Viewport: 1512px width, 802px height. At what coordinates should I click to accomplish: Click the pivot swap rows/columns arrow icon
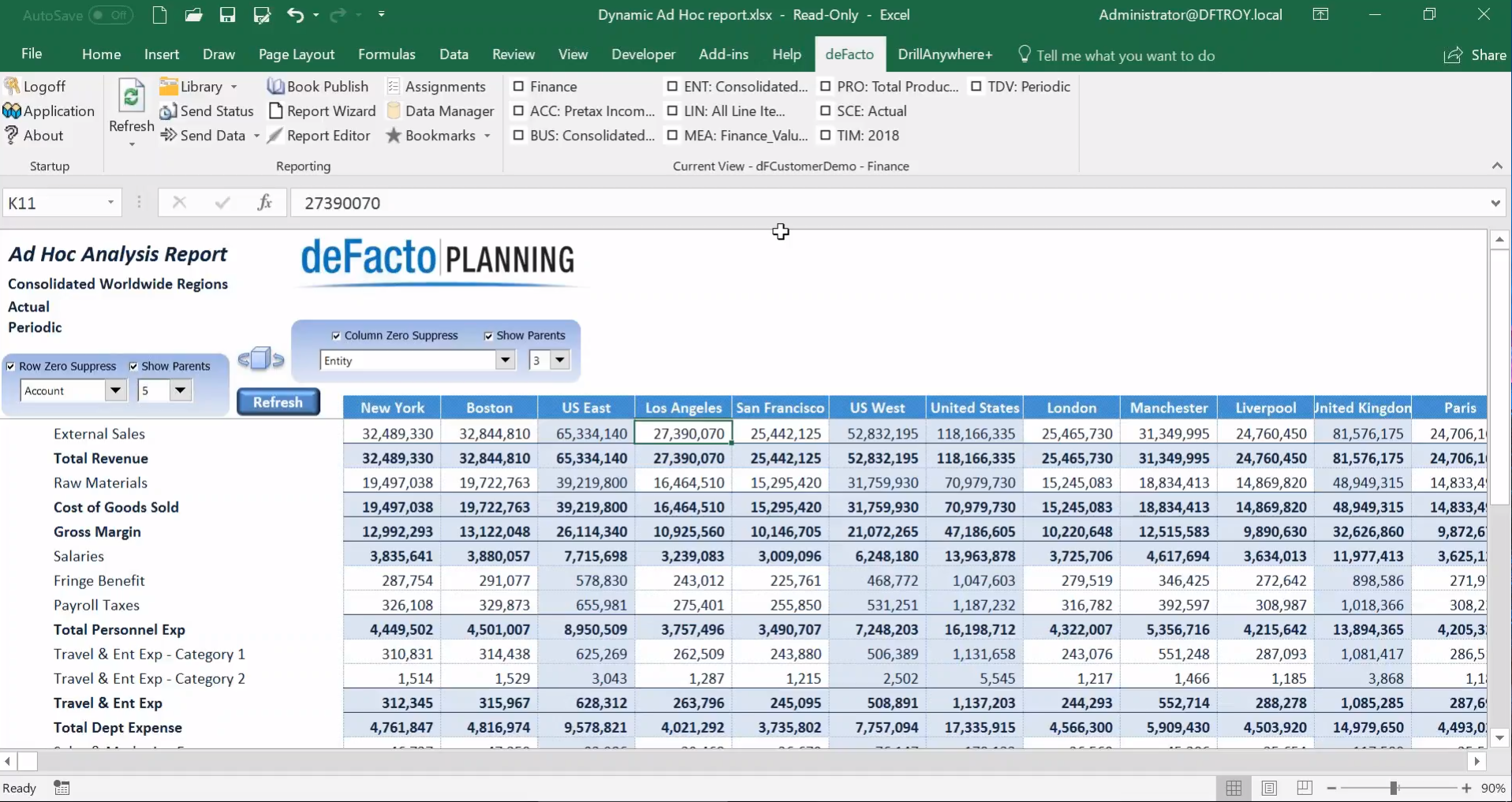click(x=260, y=360)
